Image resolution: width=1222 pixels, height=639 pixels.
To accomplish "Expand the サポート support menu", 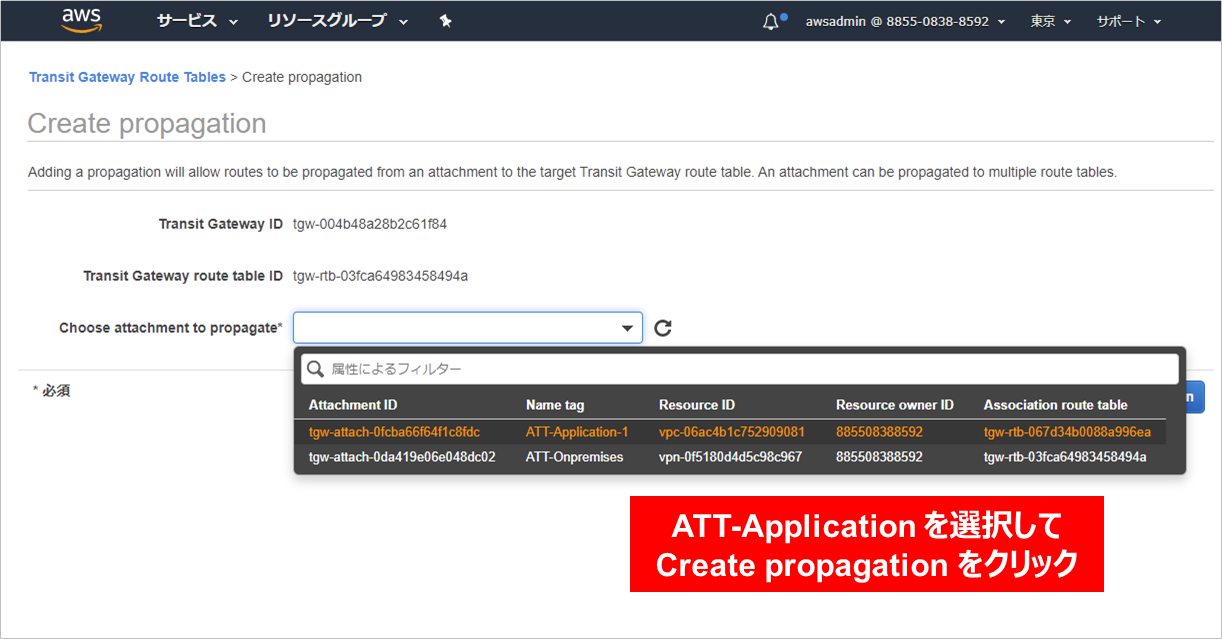I will tap(1128, 21).
